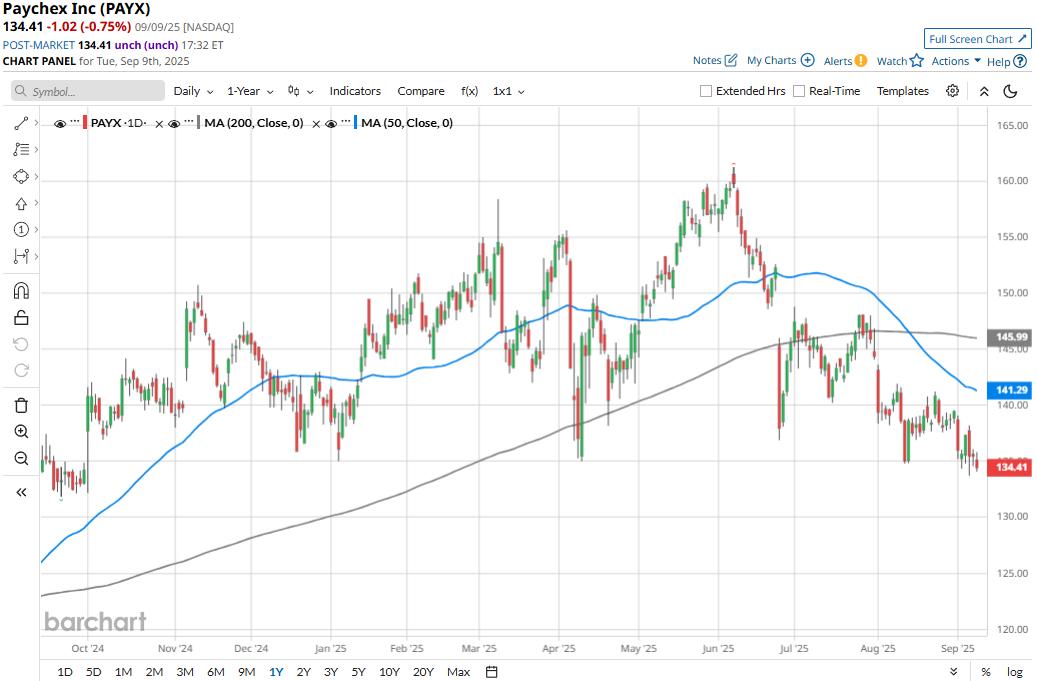Select the 6M range tab
The image size is (1037, 681).
coord(216,672)
